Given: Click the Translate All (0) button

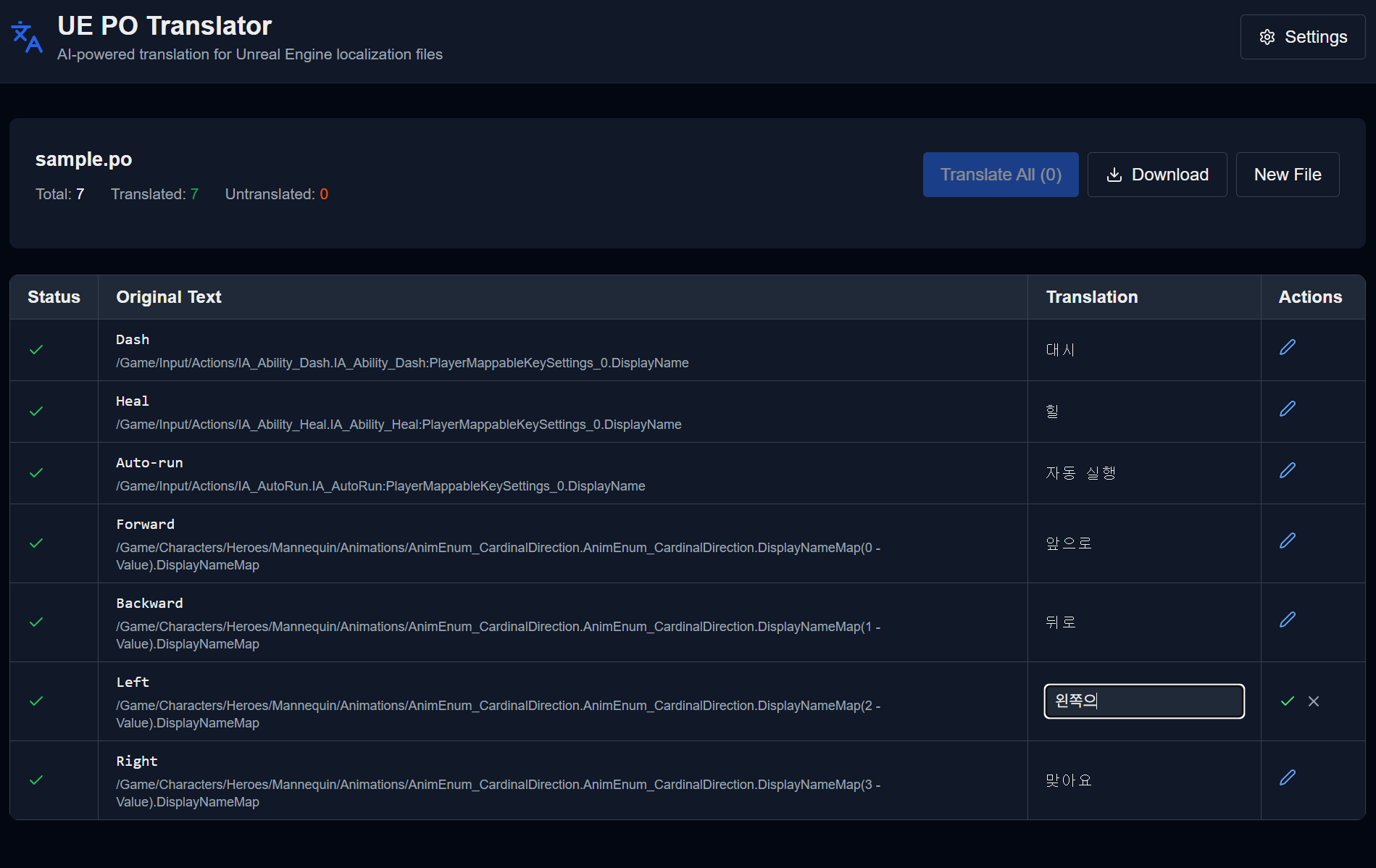Looking at the screenshot, I should (x=1001, y=175).
